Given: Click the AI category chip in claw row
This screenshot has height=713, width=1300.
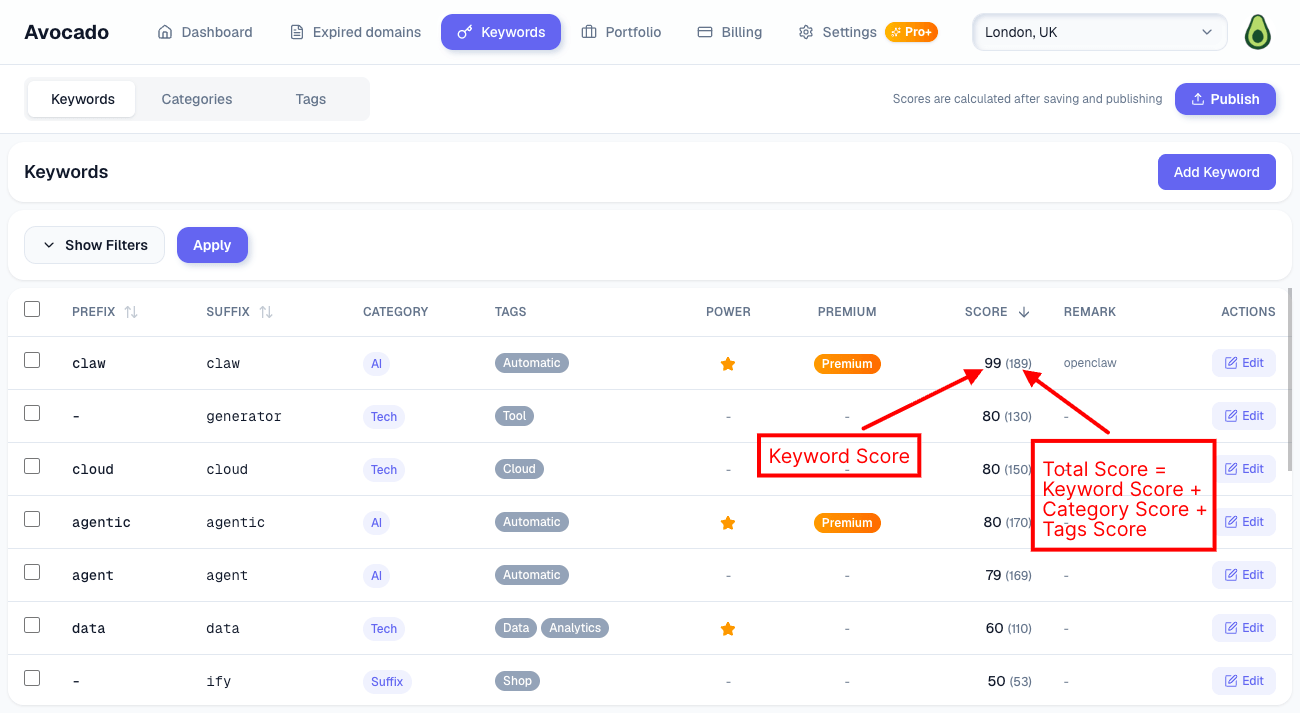Looking at the screenshot, I should point(376,364).
